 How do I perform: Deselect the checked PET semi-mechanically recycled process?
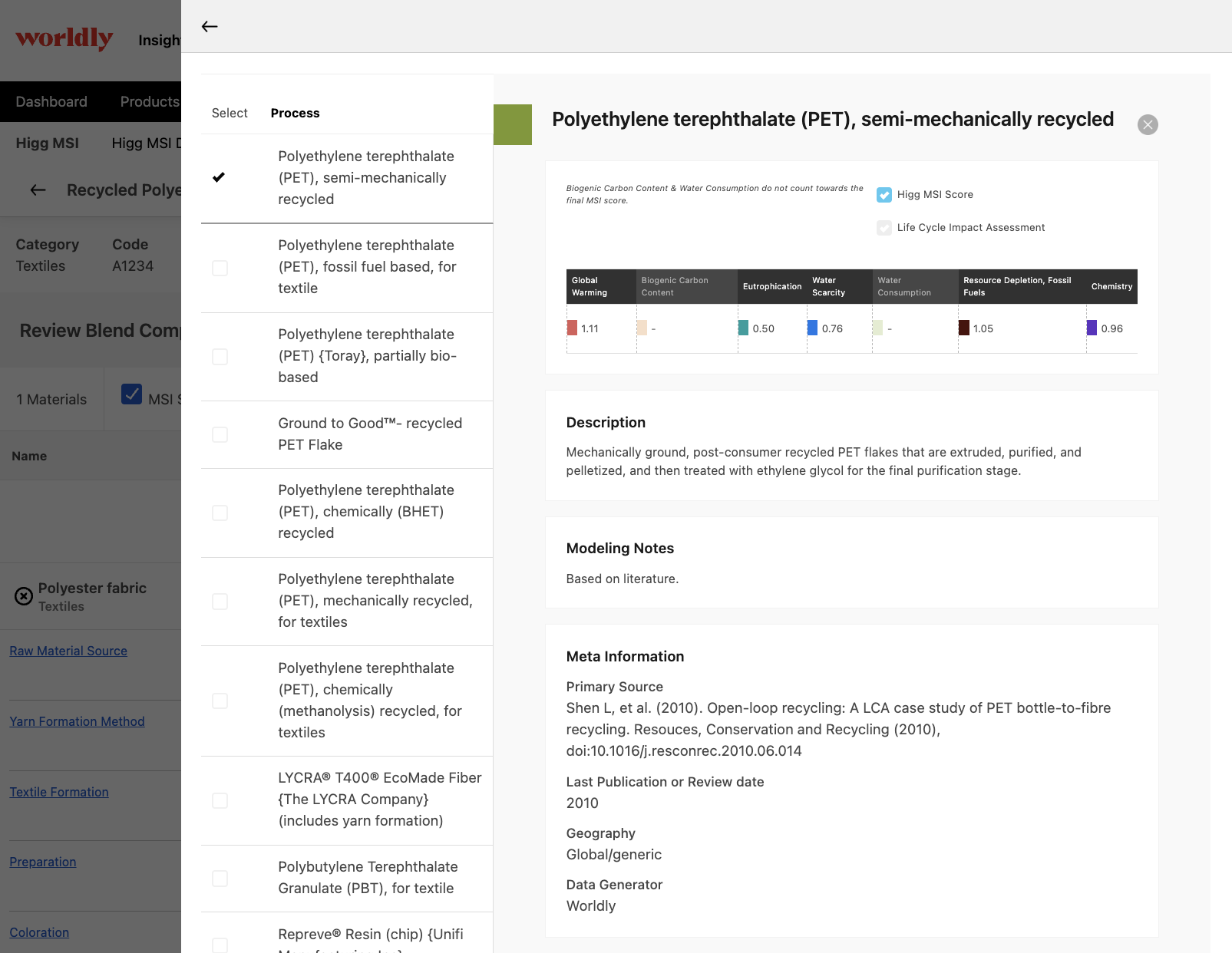(219, 177)
